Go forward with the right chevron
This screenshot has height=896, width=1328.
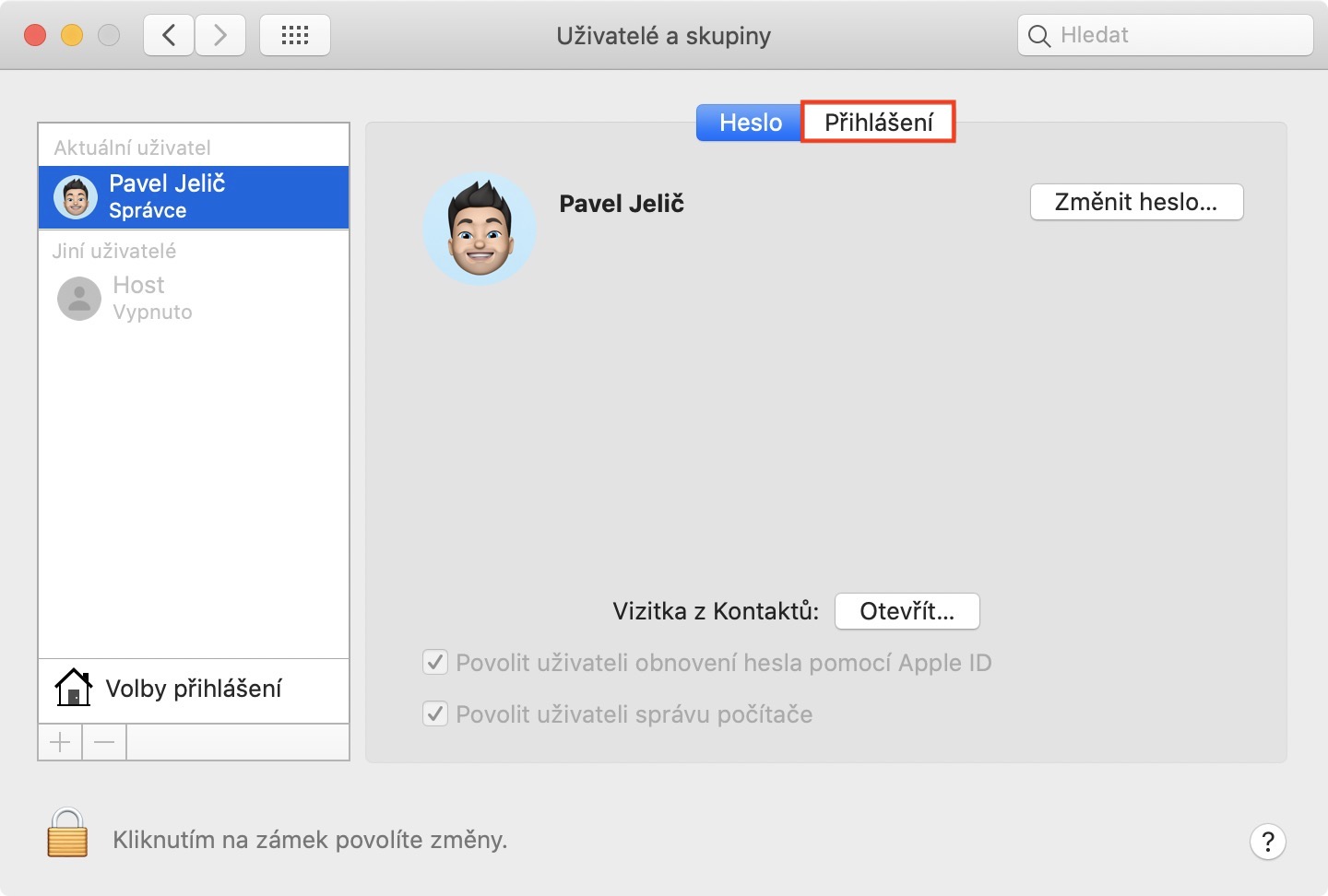[220, 36]
